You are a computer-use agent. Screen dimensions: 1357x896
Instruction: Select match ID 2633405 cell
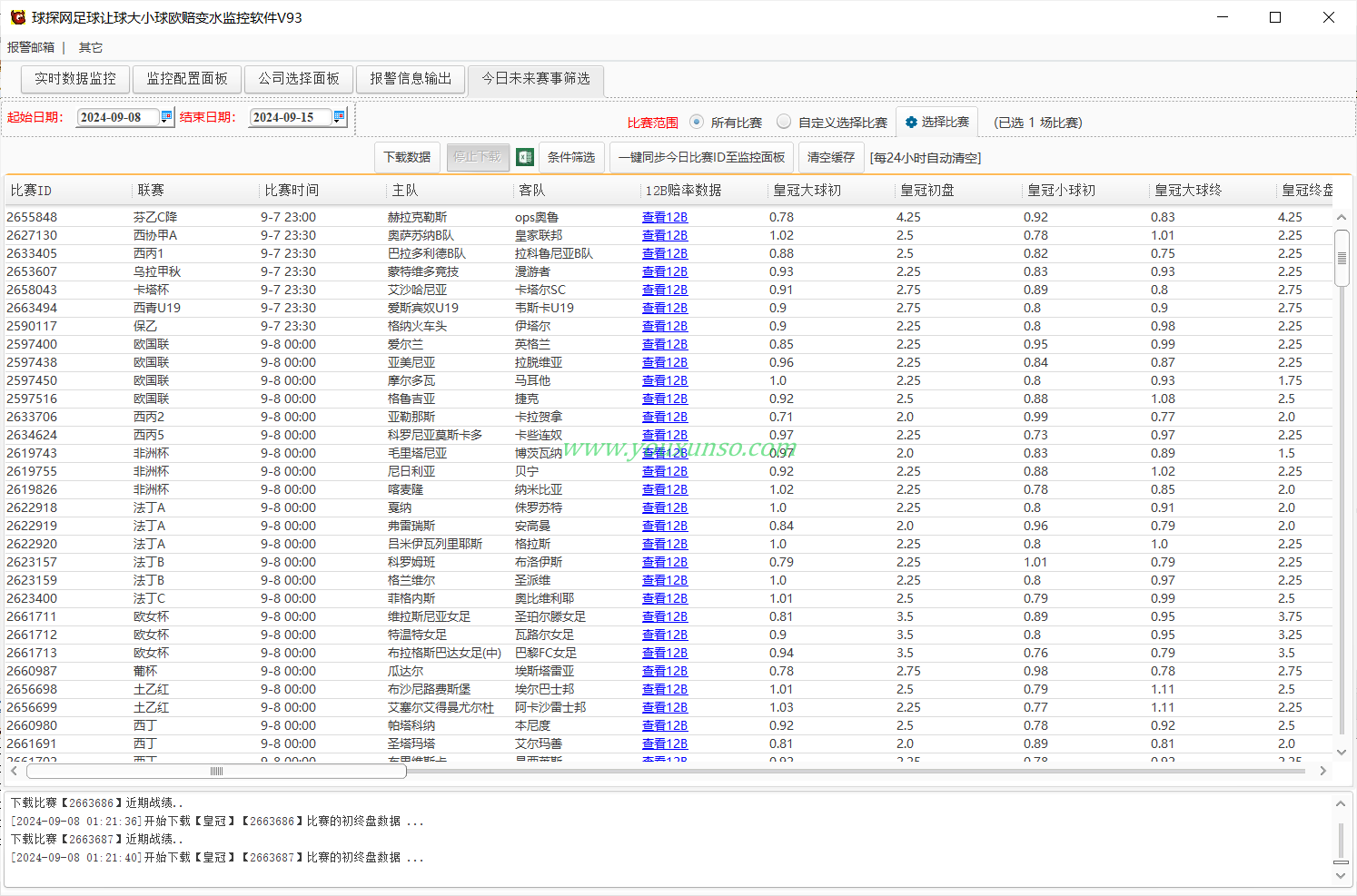(32, 253)
